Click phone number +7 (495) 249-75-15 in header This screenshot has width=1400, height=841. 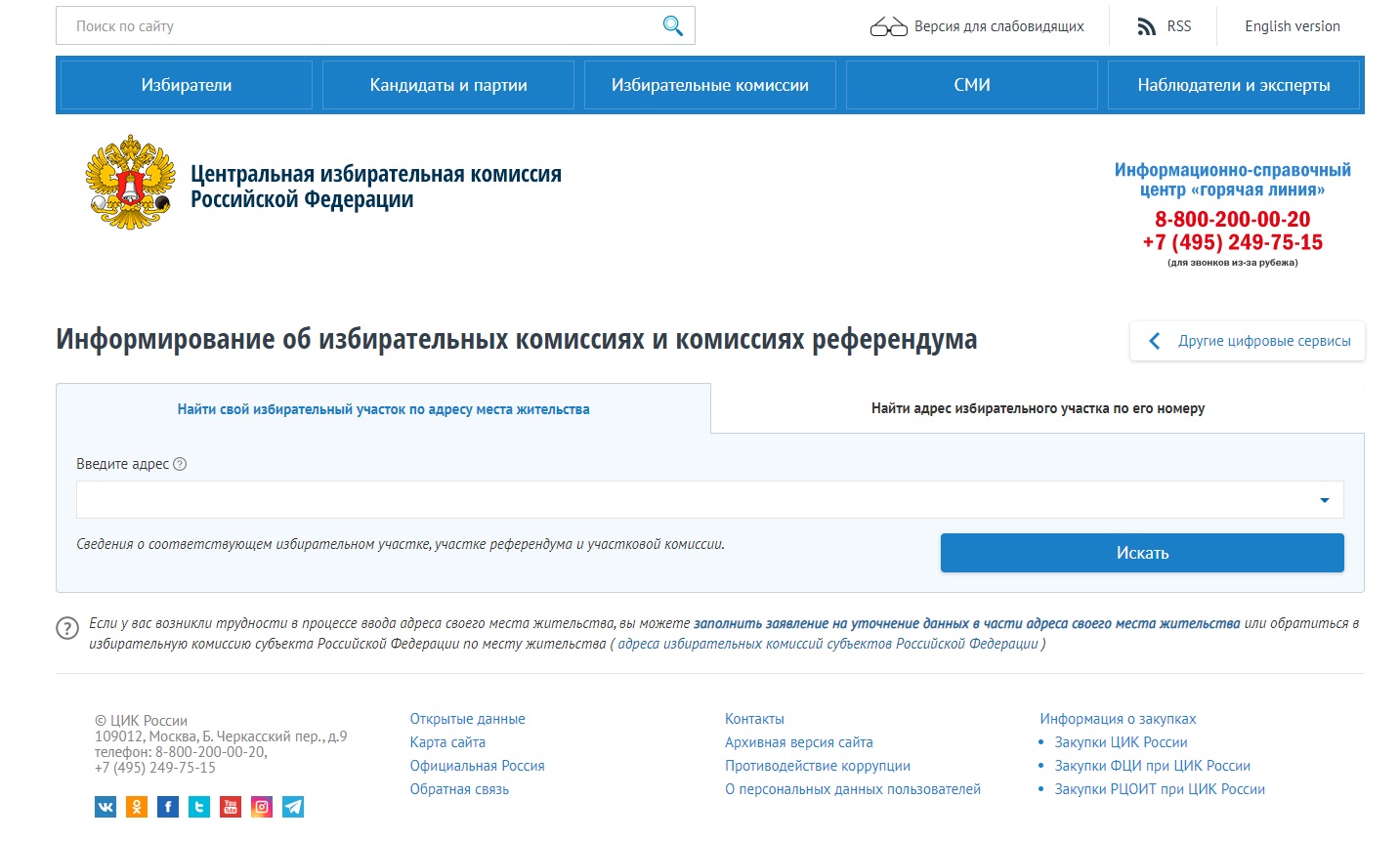click(x=1233, y=242)
